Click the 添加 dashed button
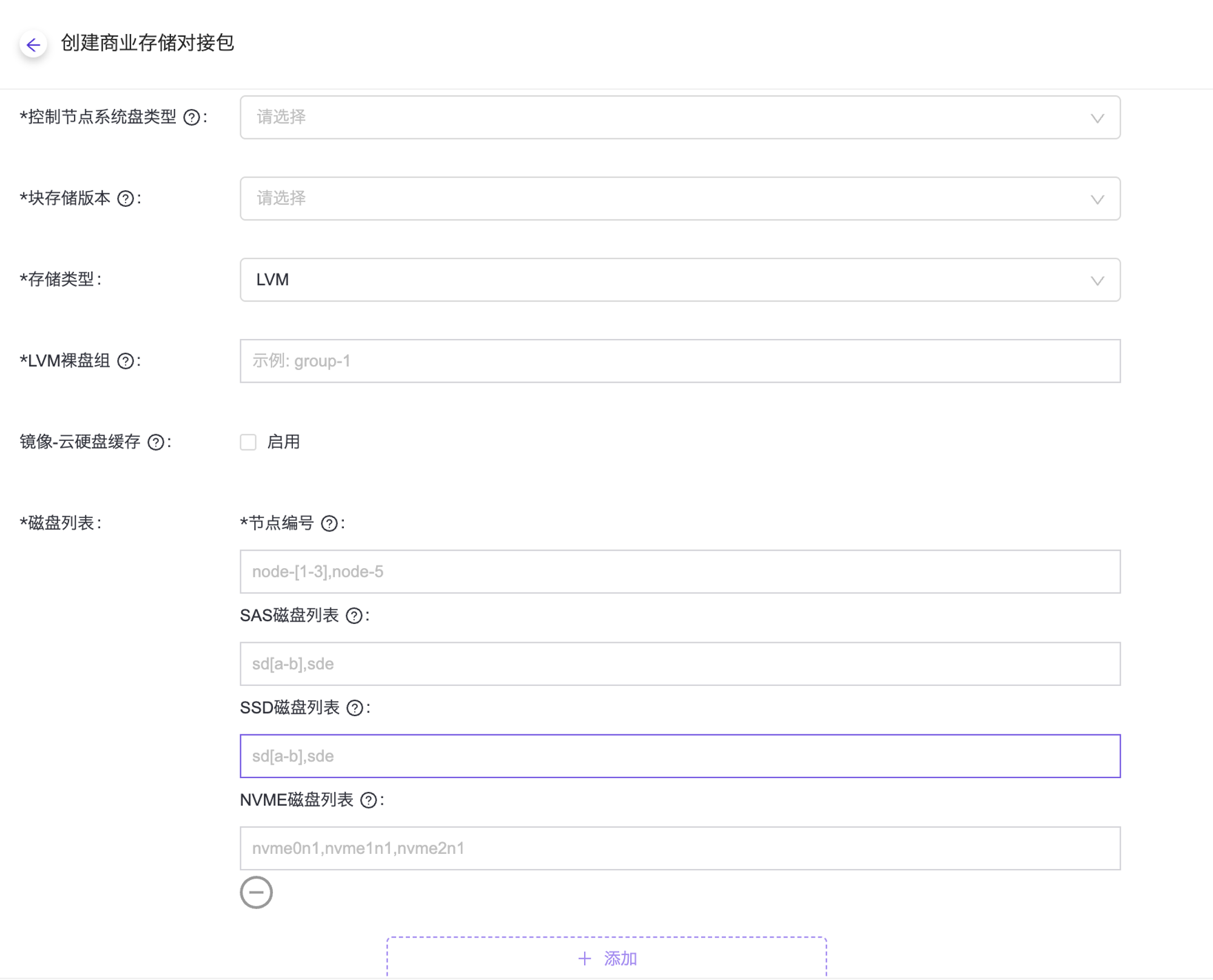 [606, 958]
